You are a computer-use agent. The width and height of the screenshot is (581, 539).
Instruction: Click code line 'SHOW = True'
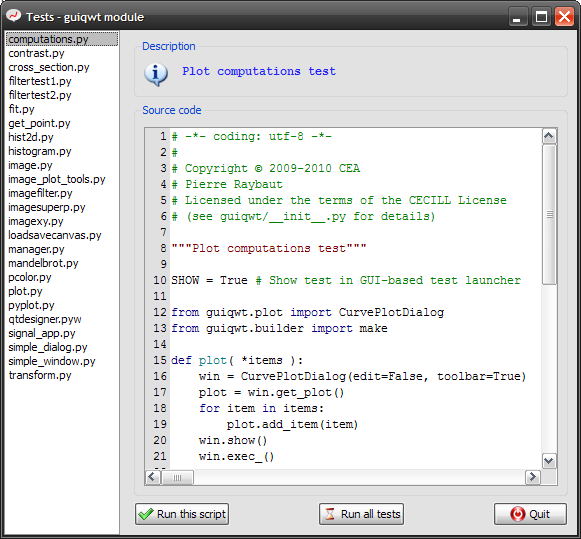pyautogui.click(x=209, y=280)
